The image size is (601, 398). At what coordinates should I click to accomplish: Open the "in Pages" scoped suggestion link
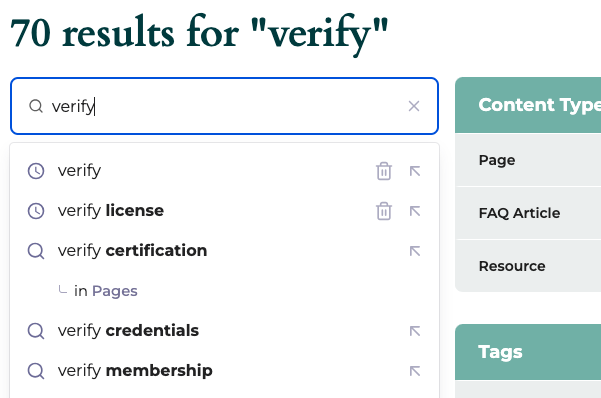pos(106,291)
